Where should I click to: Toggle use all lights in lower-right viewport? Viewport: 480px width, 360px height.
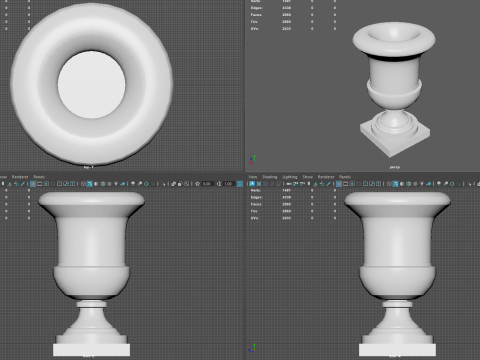click(x=422, y=184)
